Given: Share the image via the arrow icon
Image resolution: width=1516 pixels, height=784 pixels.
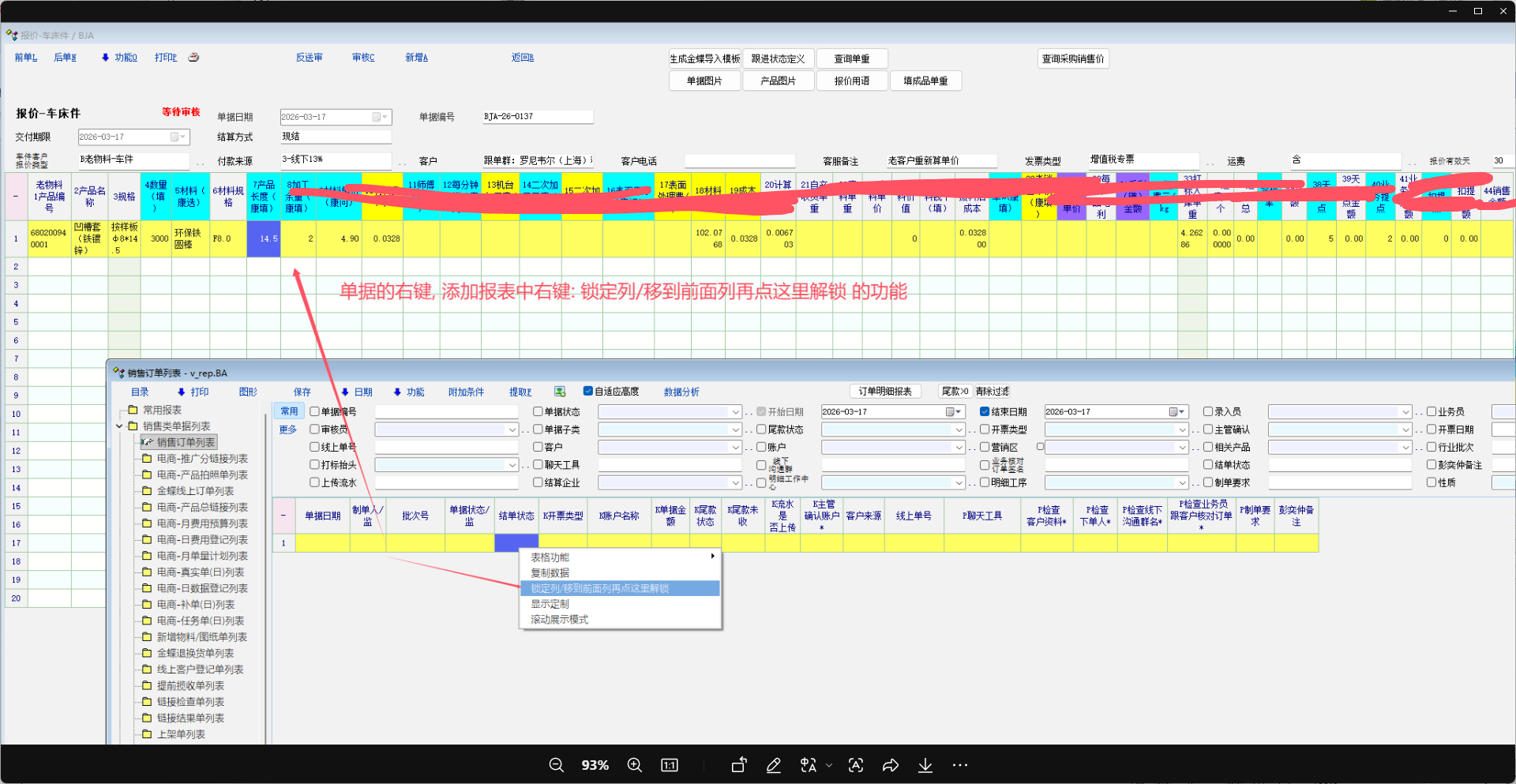Looking at the screenshot, I should pos(891,765).
